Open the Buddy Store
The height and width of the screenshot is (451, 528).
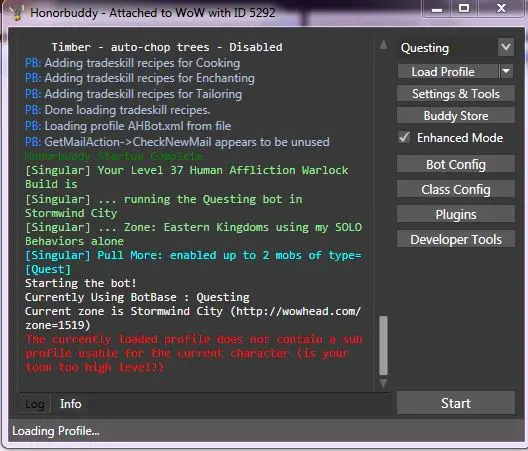click(456, 116)
